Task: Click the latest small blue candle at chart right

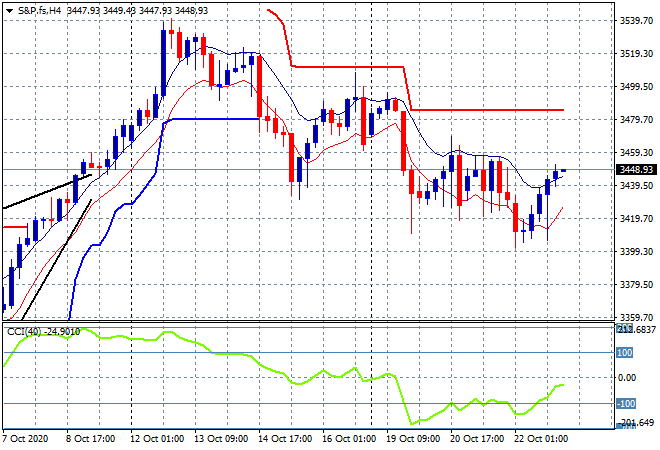Action: tap(564, 170)
